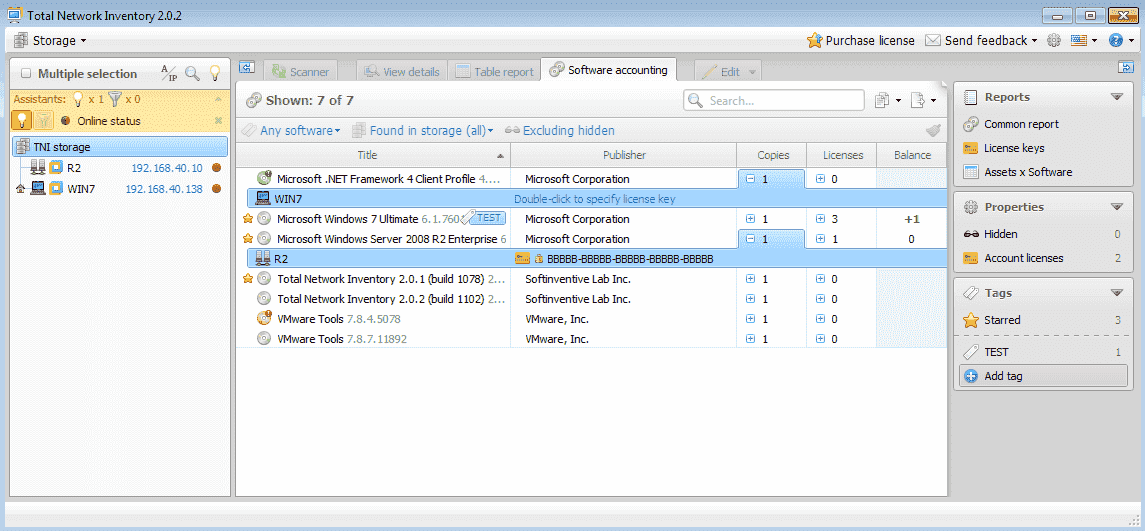The width and height of the screenshot is (1145, 531).
Task: Switch to the Table report tab
Action: click(x=494, y=72)
